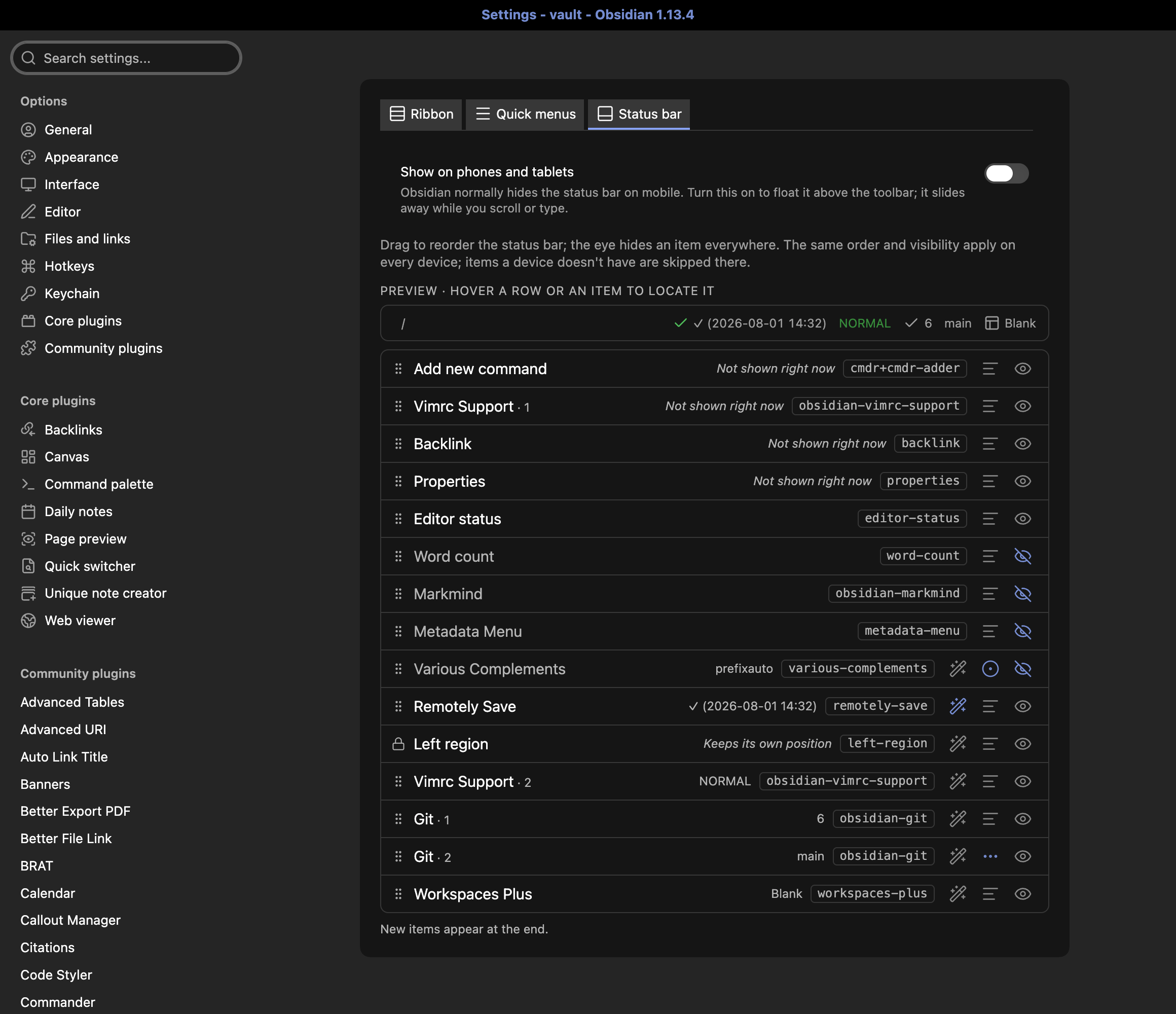
Task: Toggle Show on phones and tablets
Action: [1006, 173]
